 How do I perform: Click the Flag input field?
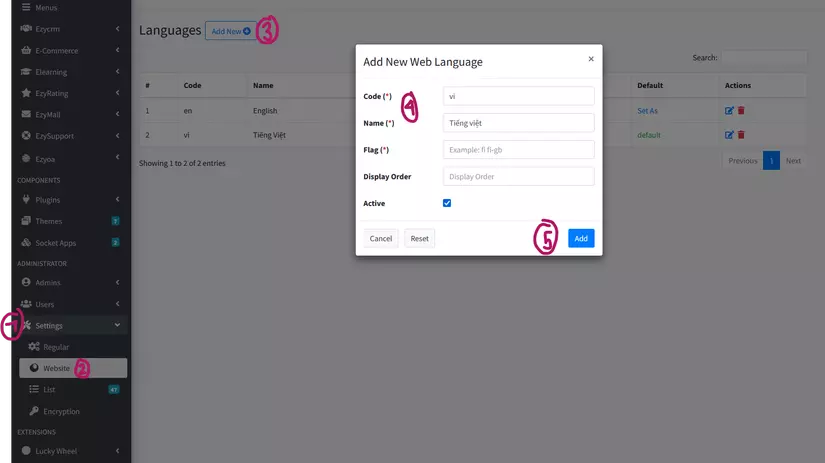[518, 150]
